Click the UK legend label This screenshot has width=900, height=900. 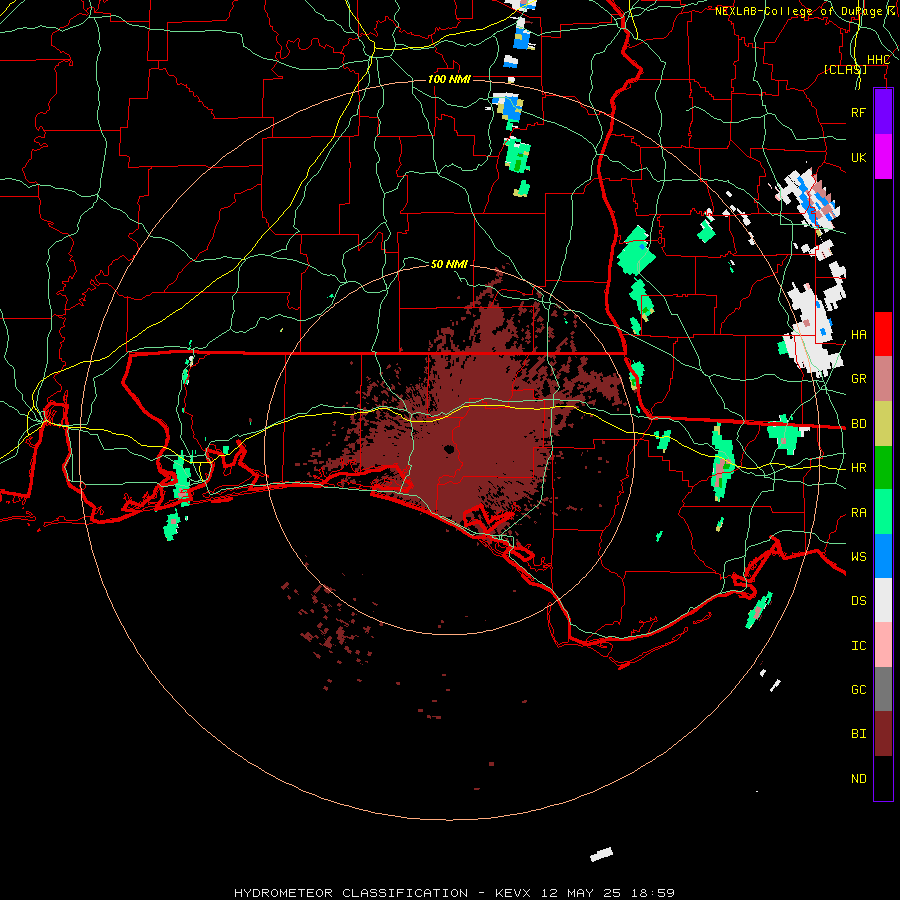pos(858,157)
